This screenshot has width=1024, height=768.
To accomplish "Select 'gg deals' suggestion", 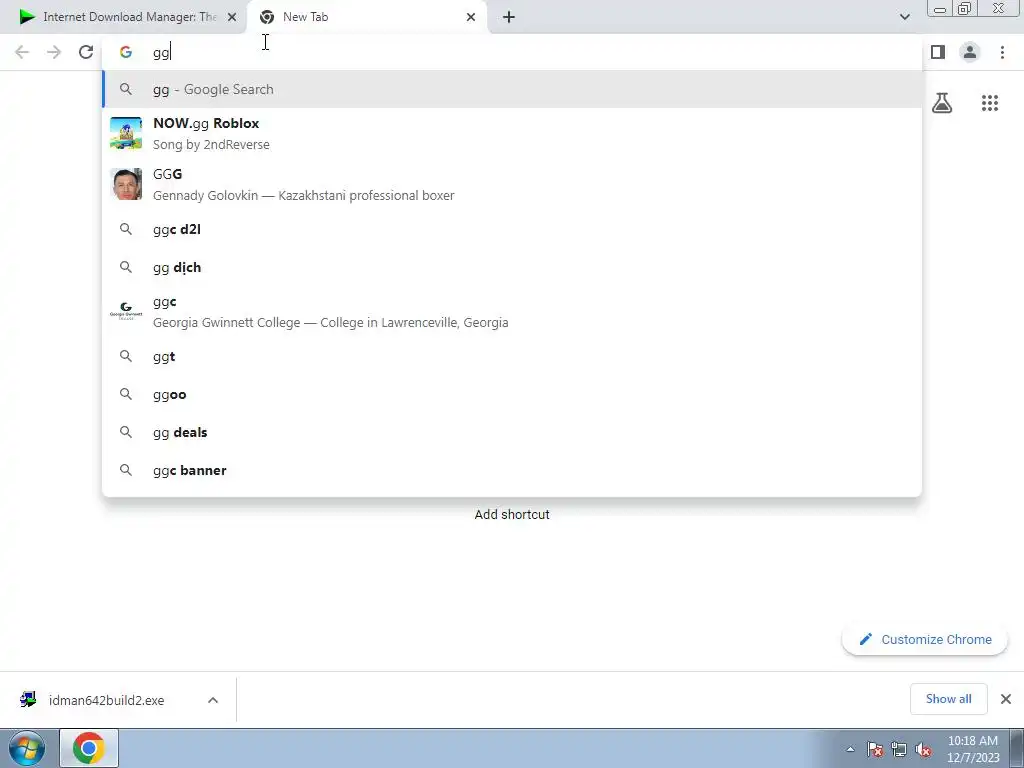I will (512, 432).
